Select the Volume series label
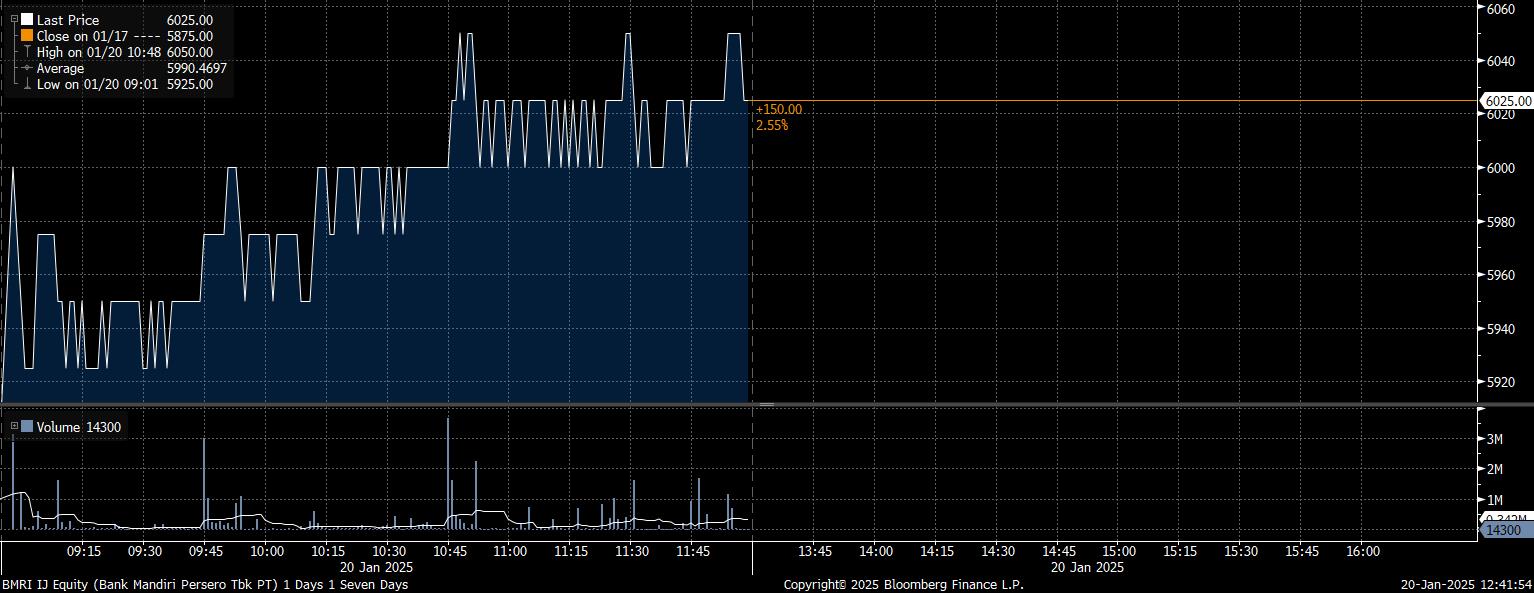 click(x=58, y=427)
